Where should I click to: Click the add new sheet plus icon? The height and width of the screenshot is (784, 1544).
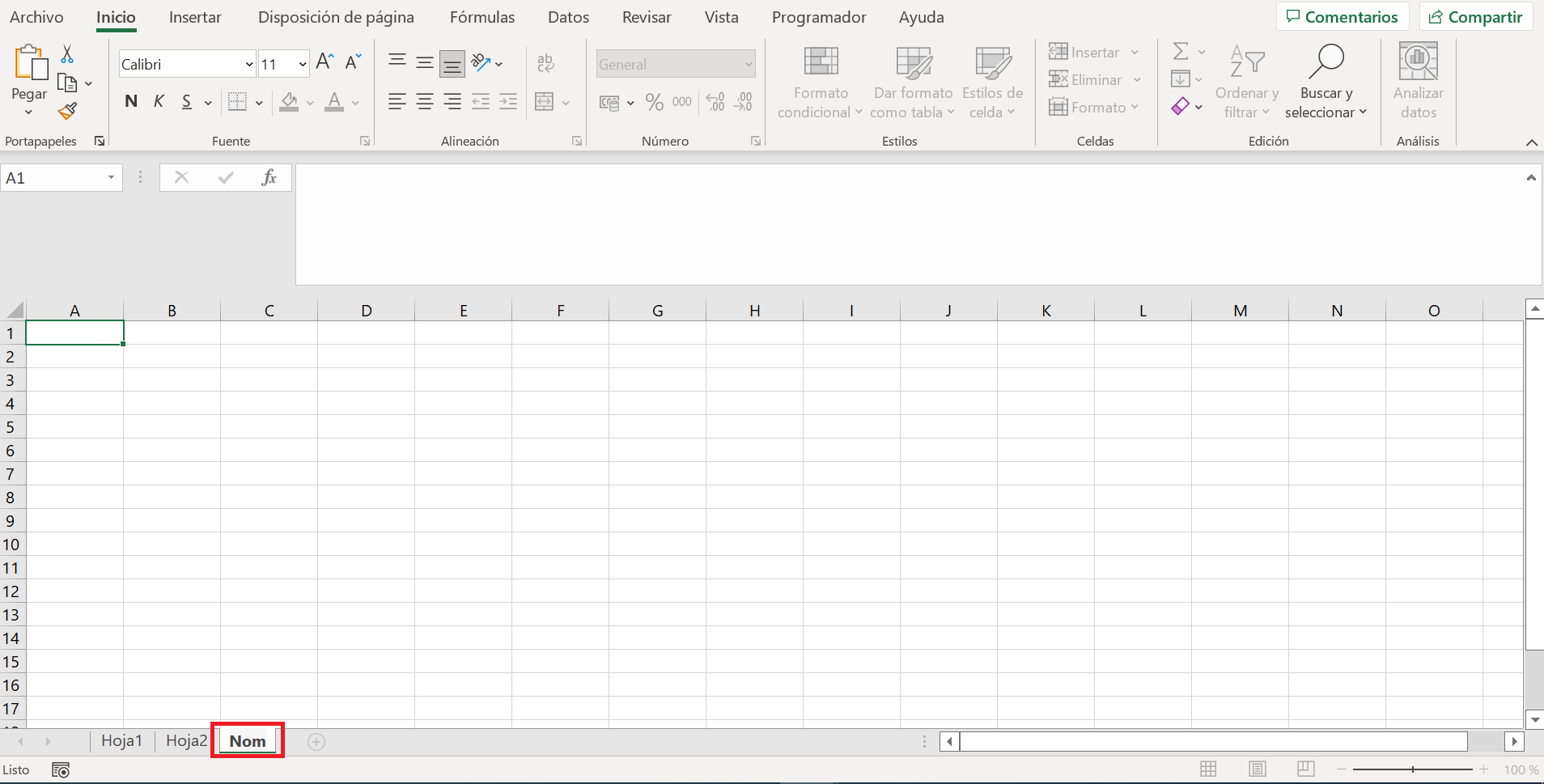coord(316,742)
